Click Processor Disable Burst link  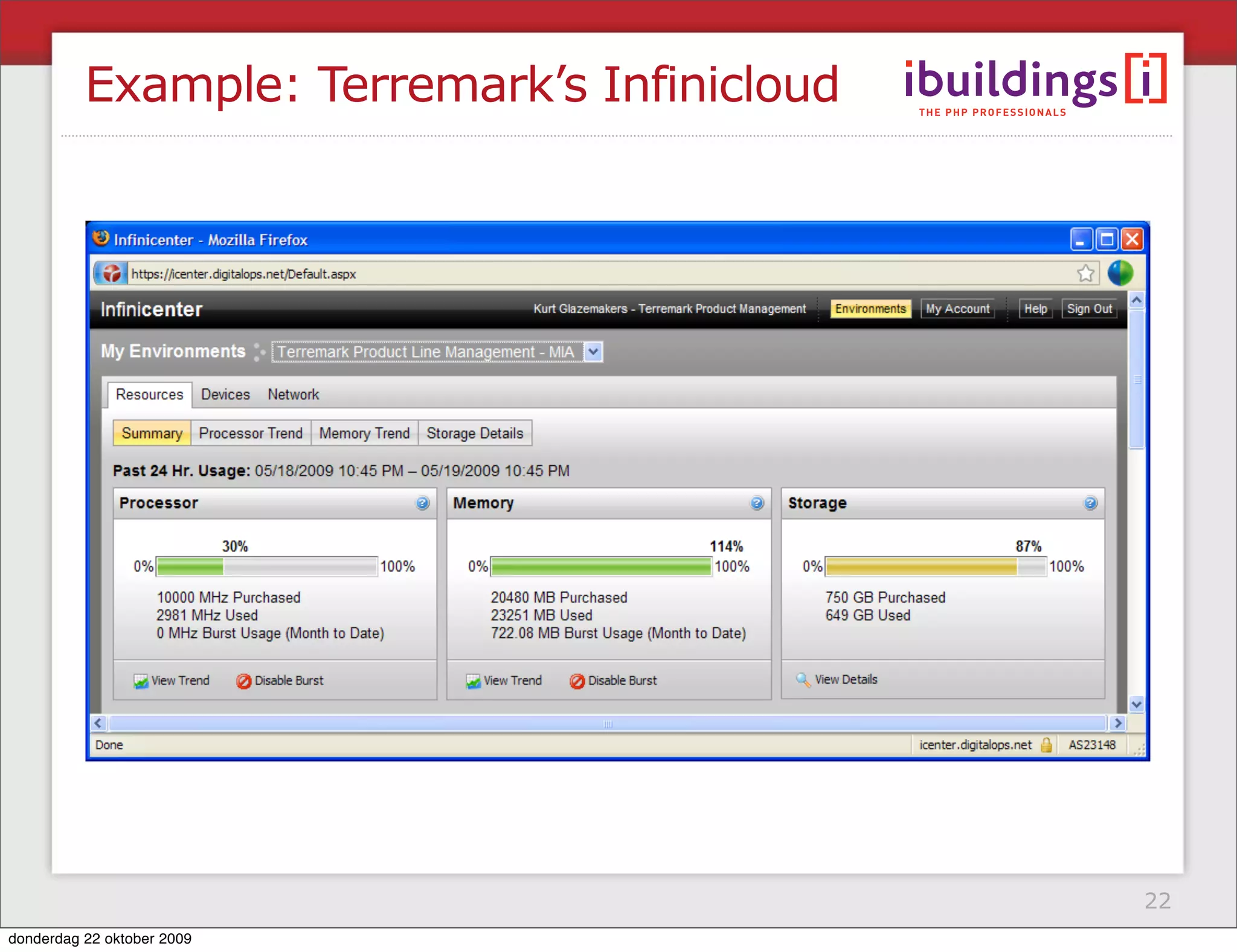tap(289, 680)
